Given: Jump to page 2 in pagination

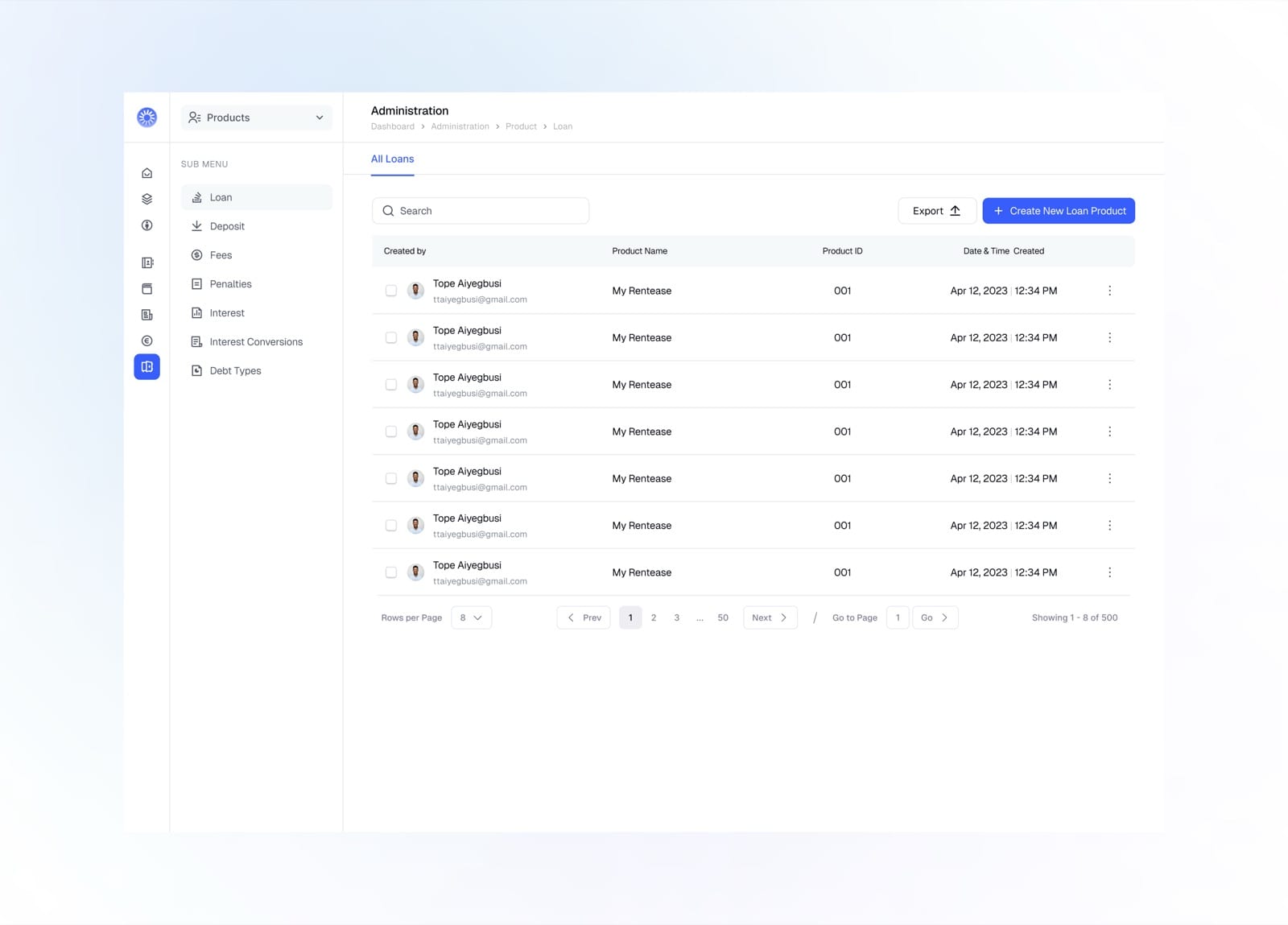Looking at the screenshot, I should 654,617.
